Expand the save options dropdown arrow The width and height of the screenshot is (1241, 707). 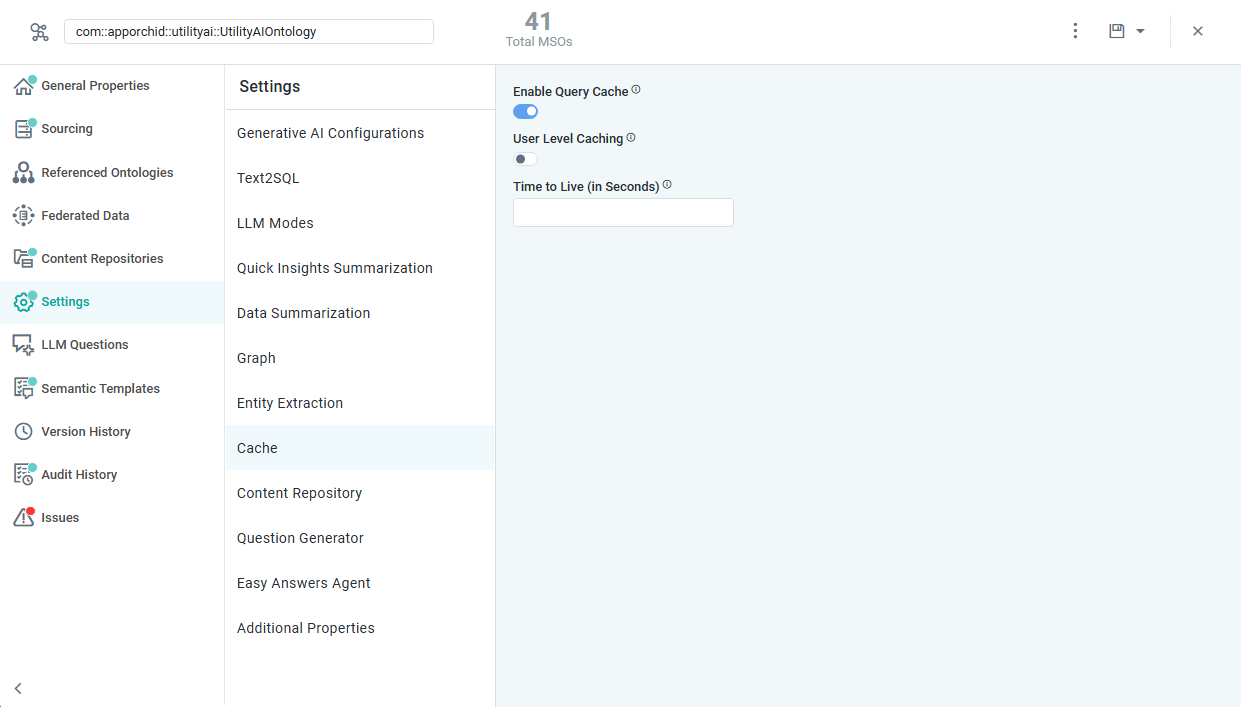(1140, 32)
